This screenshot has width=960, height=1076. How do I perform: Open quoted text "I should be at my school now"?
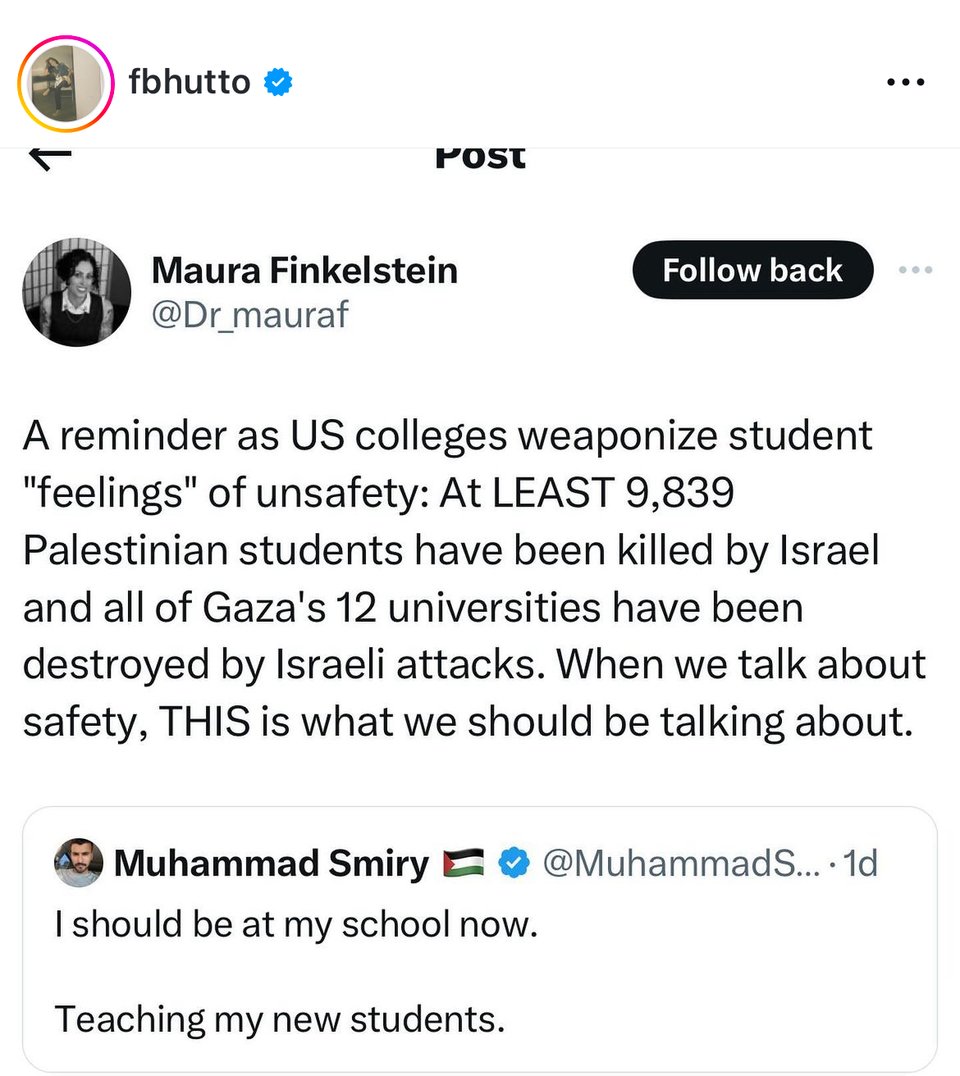297,925
